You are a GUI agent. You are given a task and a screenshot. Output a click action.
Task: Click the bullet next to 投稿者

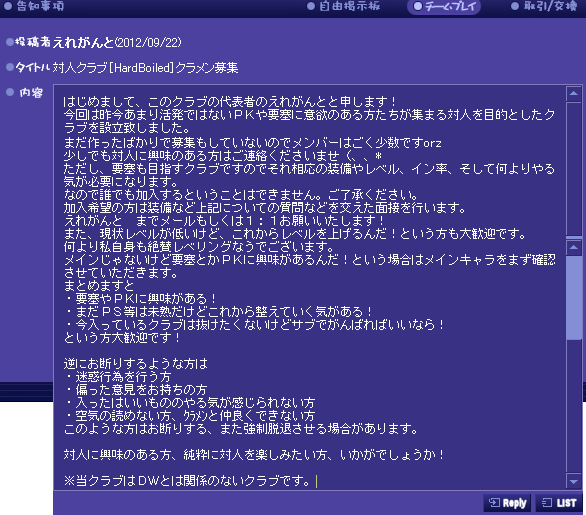[10, 42]
